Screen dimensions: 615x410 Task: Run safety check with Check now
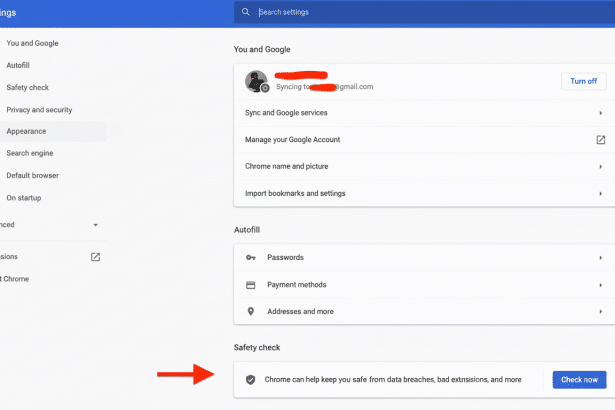(x=579, y=380)
